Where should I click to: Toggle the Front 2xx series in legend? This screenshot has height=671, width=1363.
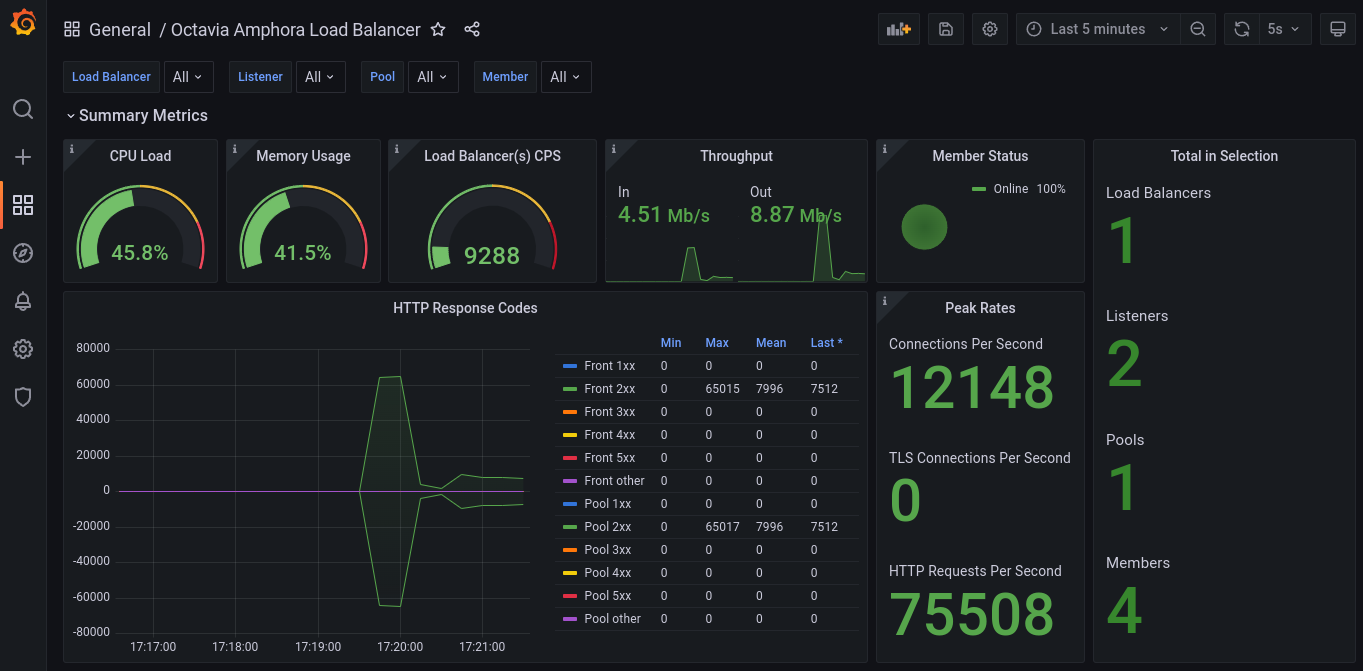[609, 389]
